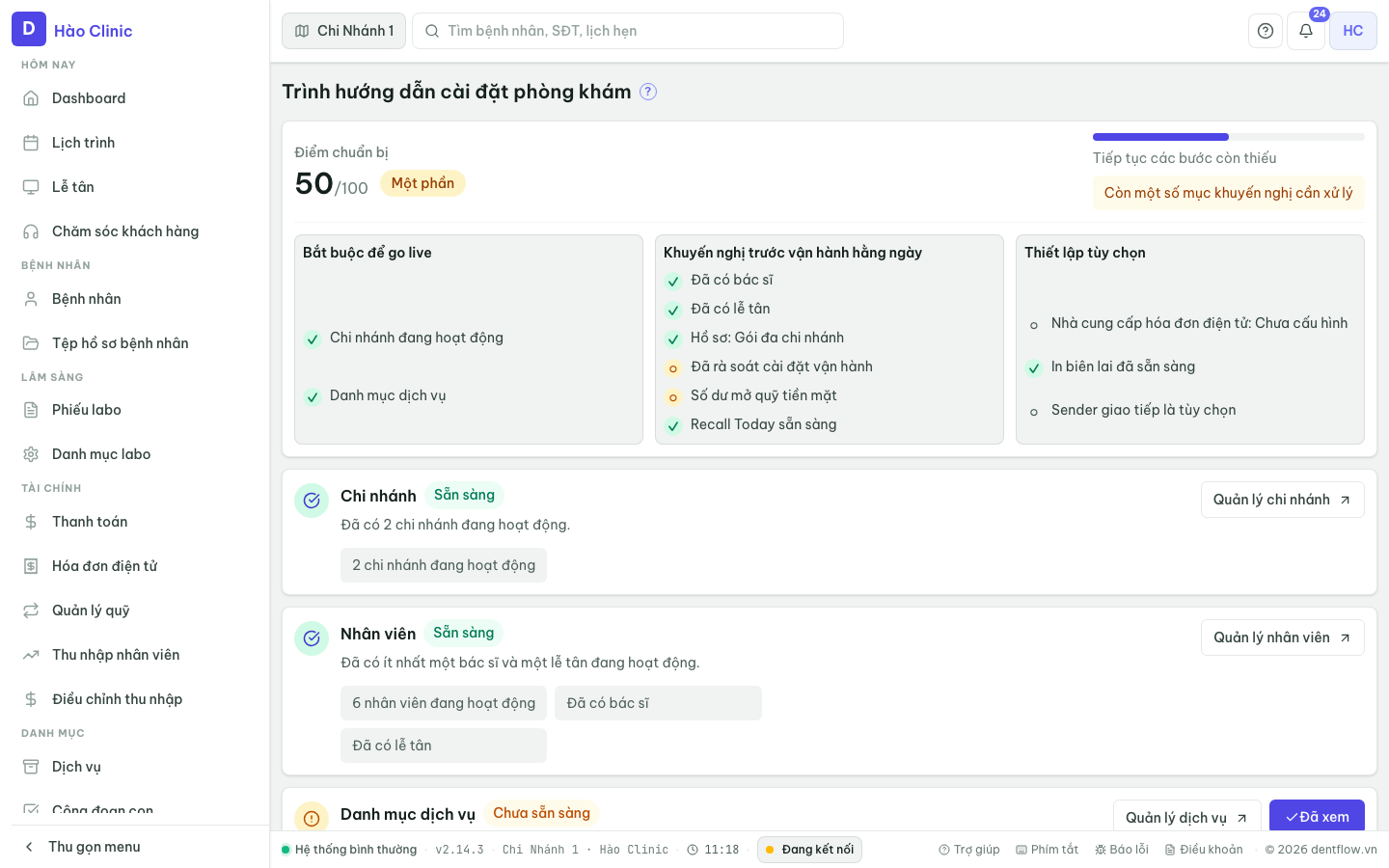Click checkmark for In biên lai đã sẵn sàng
The image size is (1389, 868).
(1034, 368)
